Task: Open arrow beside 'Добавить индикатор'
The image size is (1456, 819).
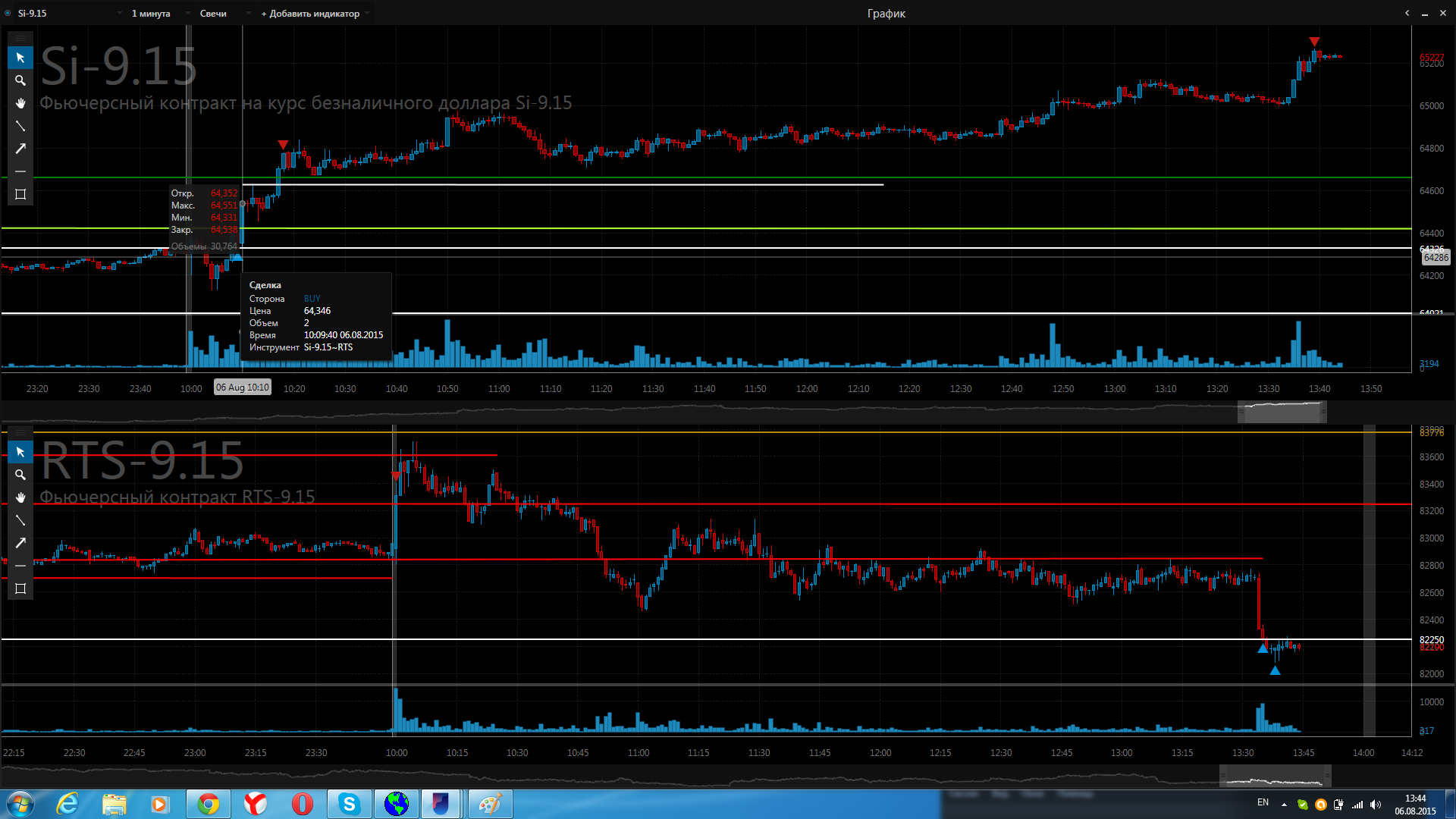Action: coord(368,13)
